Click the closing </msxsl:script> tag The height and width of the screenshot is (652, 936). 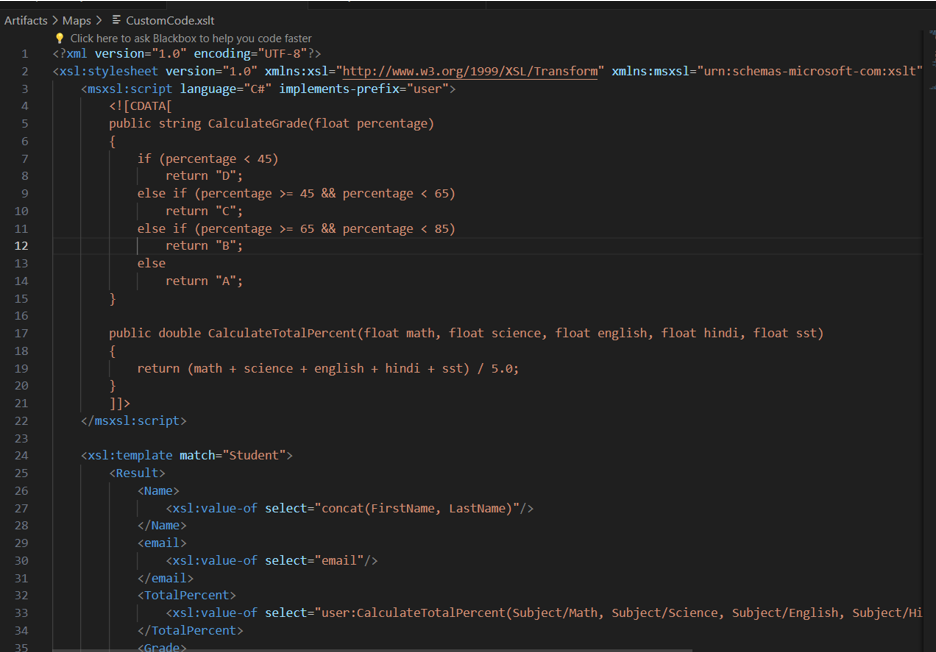point(134,421)
